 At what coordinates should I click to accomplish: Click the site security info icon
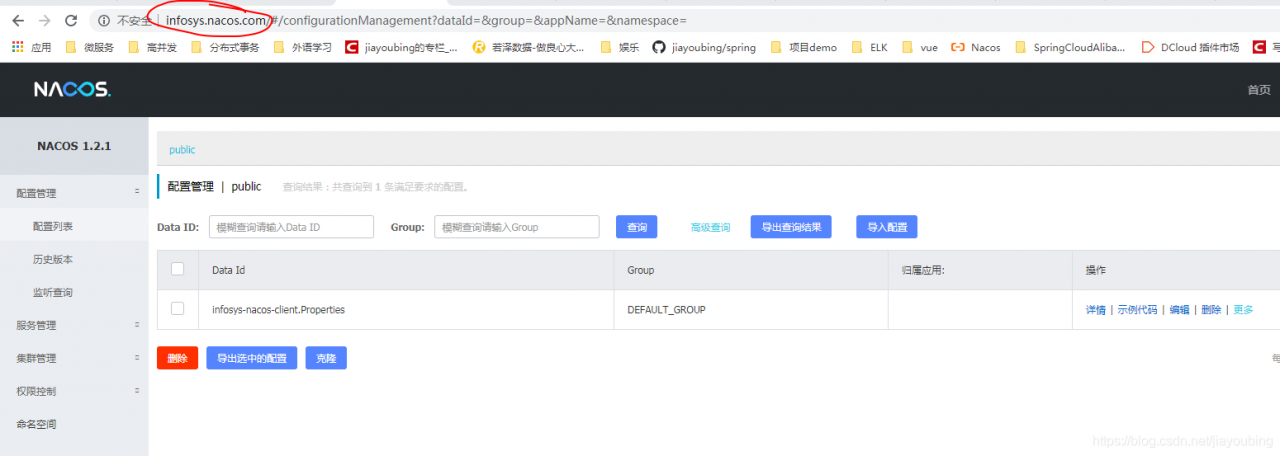point(104,20)
